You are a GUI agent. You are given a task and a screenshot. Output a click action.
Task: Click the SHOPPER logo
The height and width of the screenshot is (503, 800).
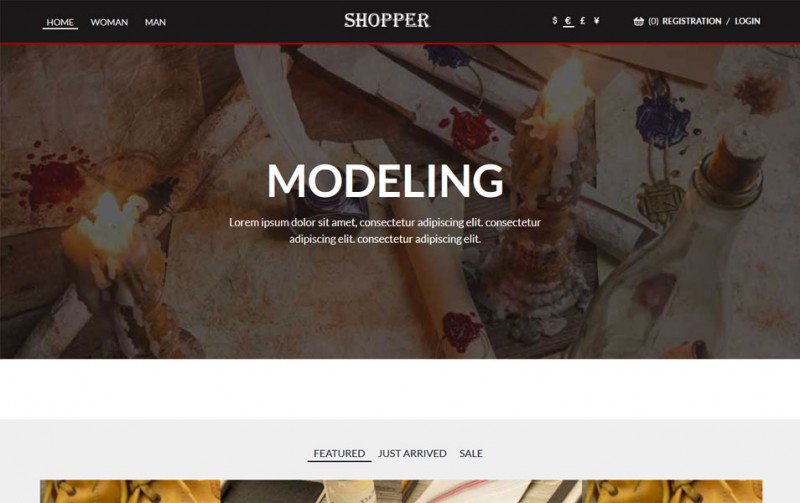pos(387,20)
